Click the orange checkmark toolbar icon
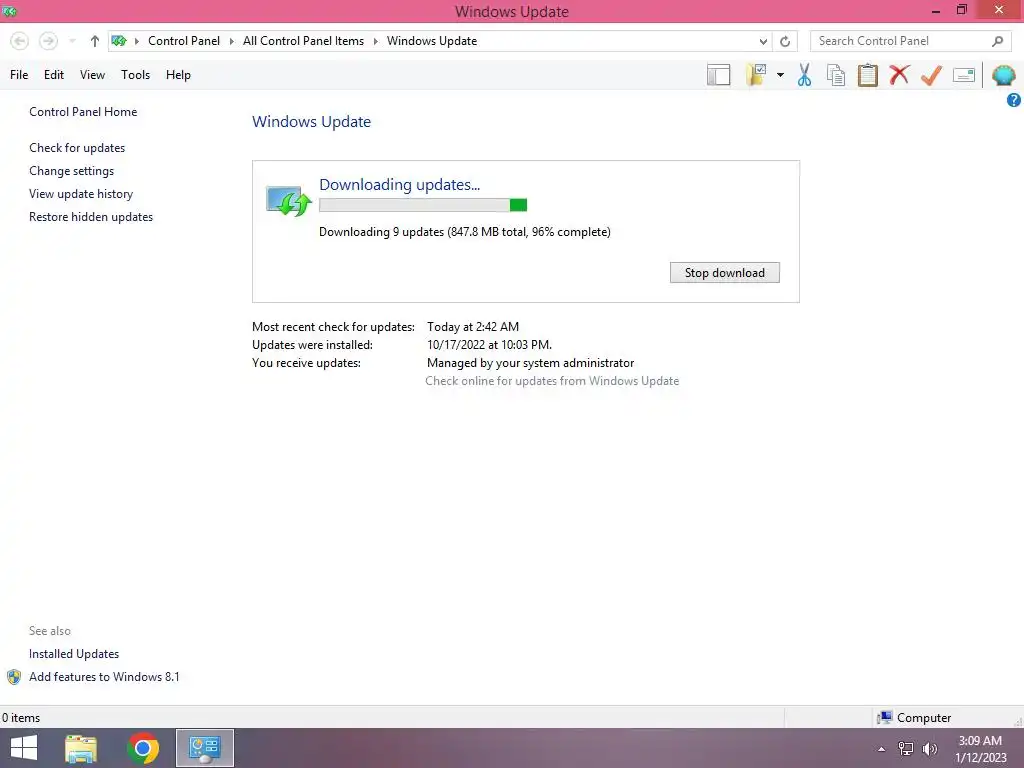Screen dimensions: 1024x768 point(931,75)
